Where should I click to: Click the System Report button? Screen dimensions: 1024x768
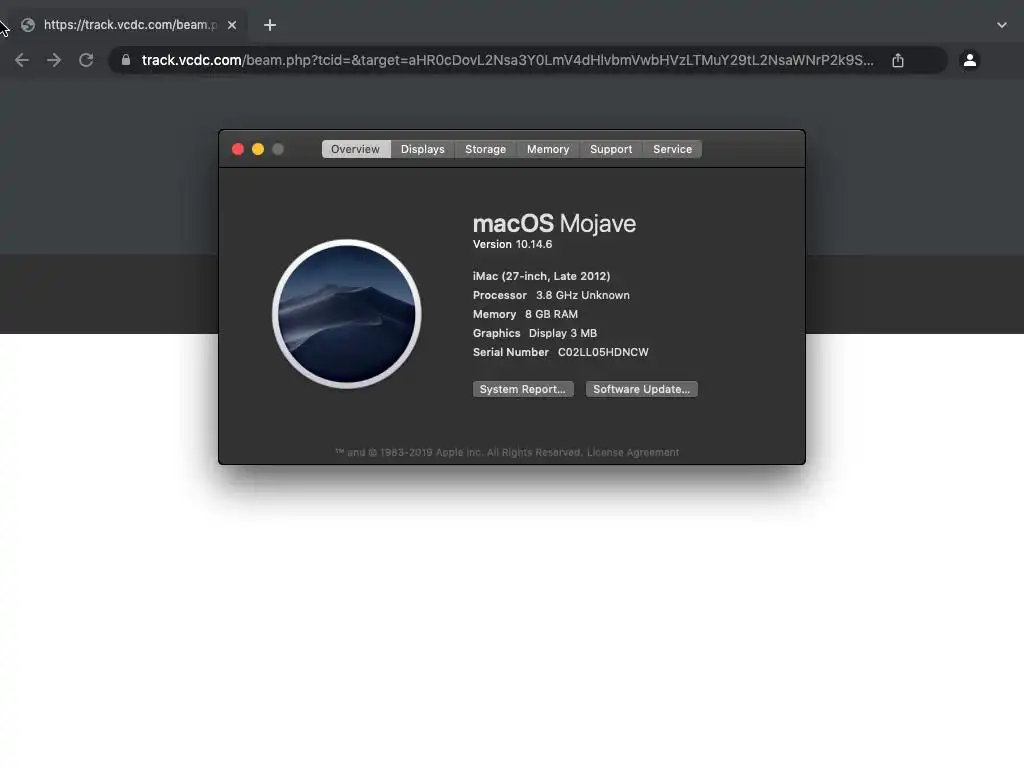[x=523, y=389]
